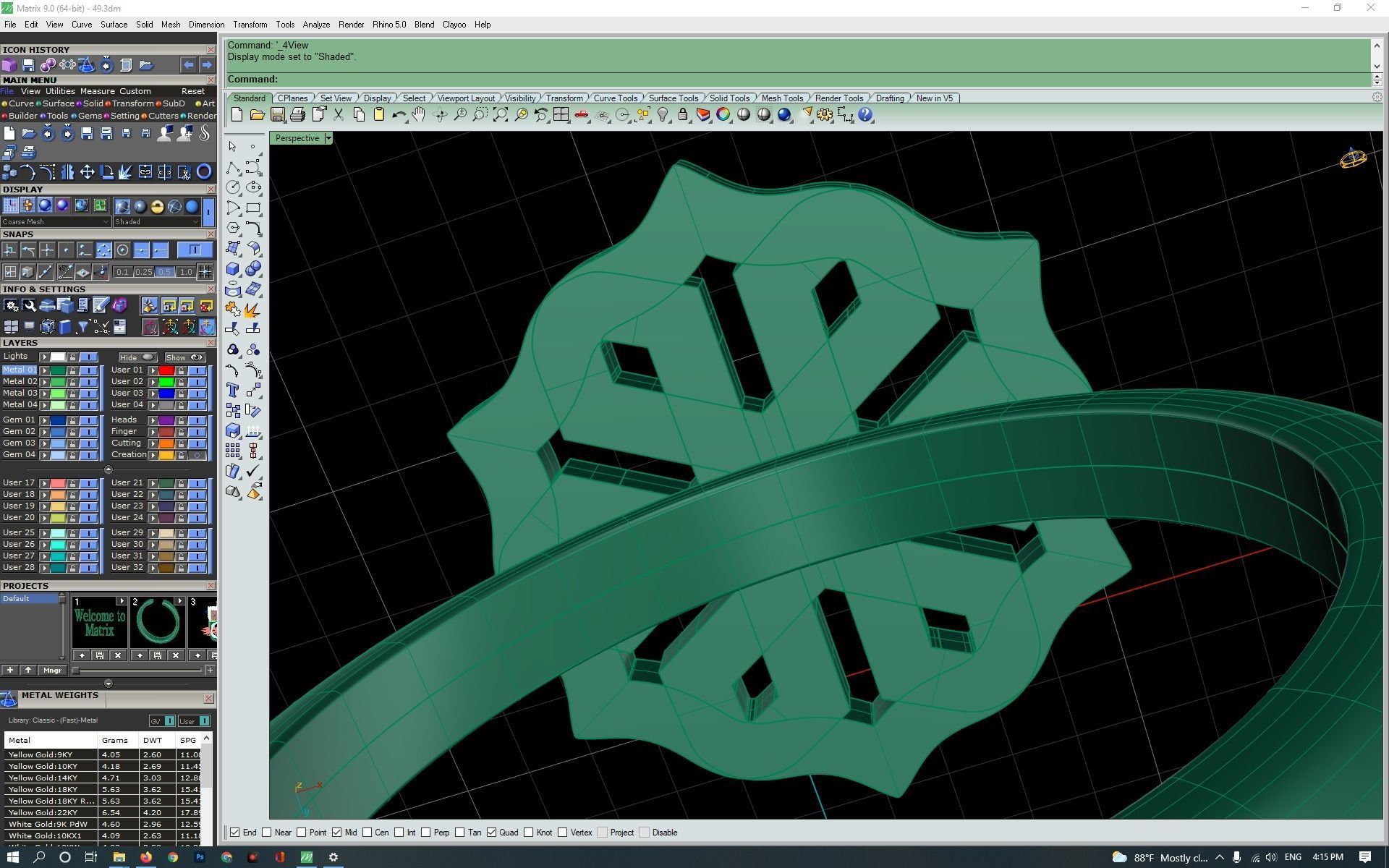Toggle the Quad osnap checkbox
Screen dimensions: 1389x868
(x=492, y=833)
